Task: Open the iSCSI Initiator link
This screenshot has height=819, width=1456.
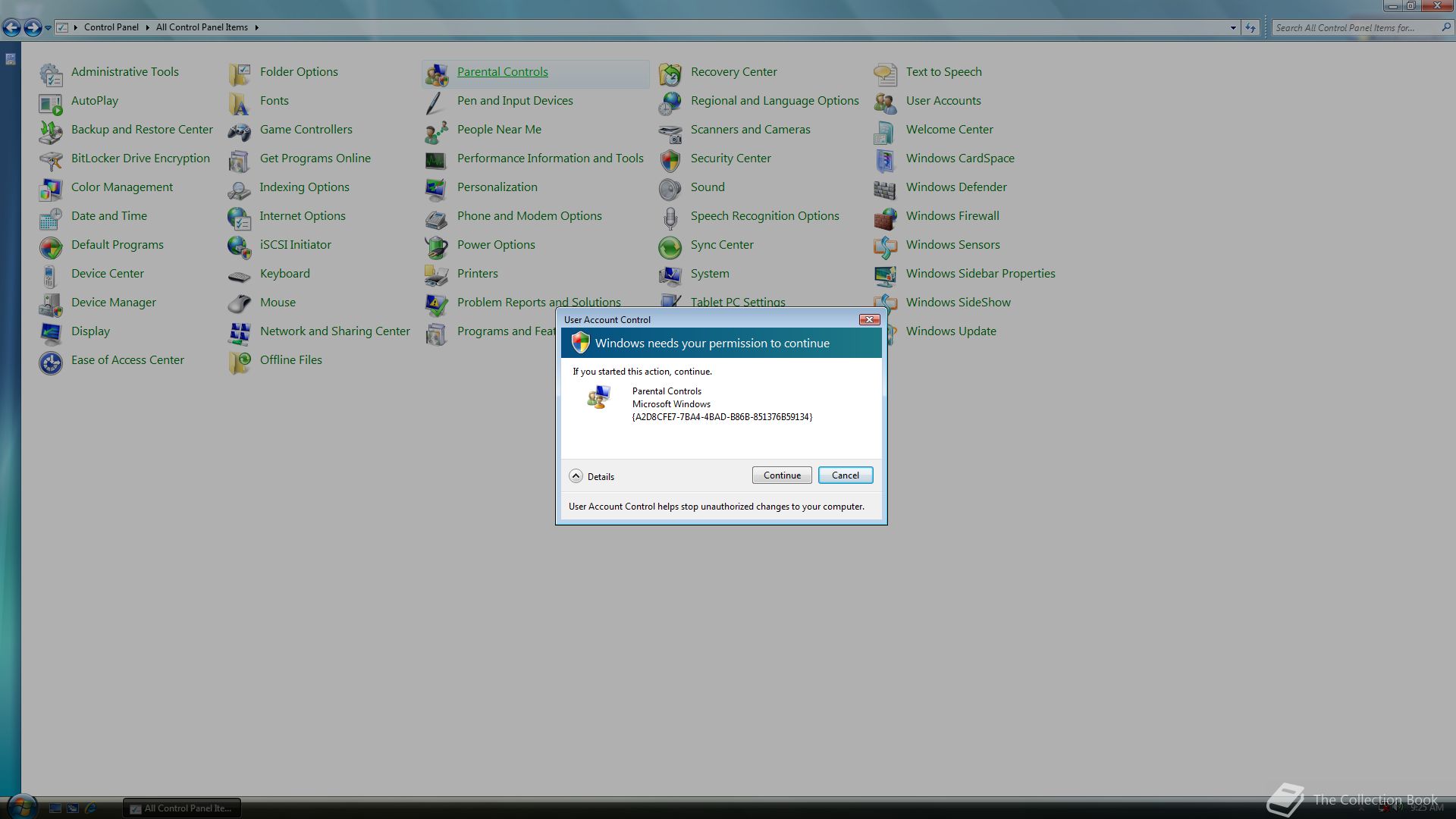Action: coord(295,245)
